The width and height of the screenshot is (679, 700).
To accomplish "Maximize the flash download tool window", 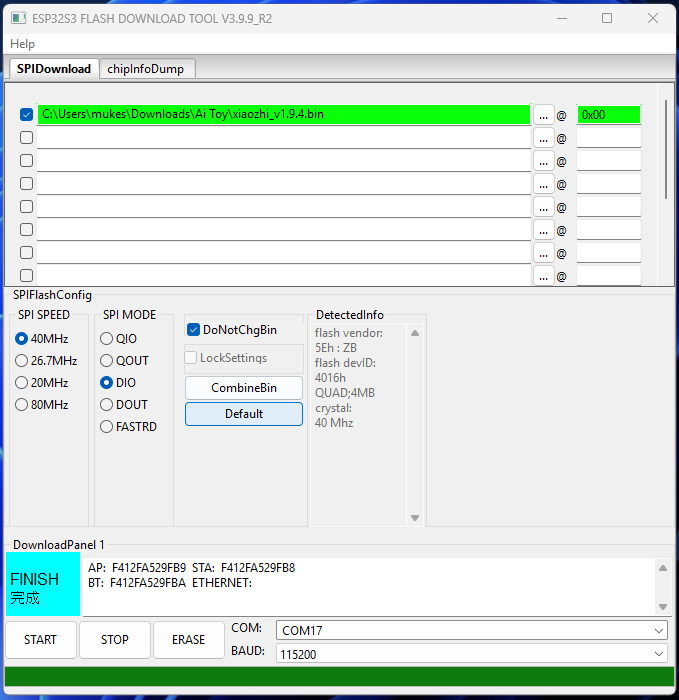I will [607, 18].
